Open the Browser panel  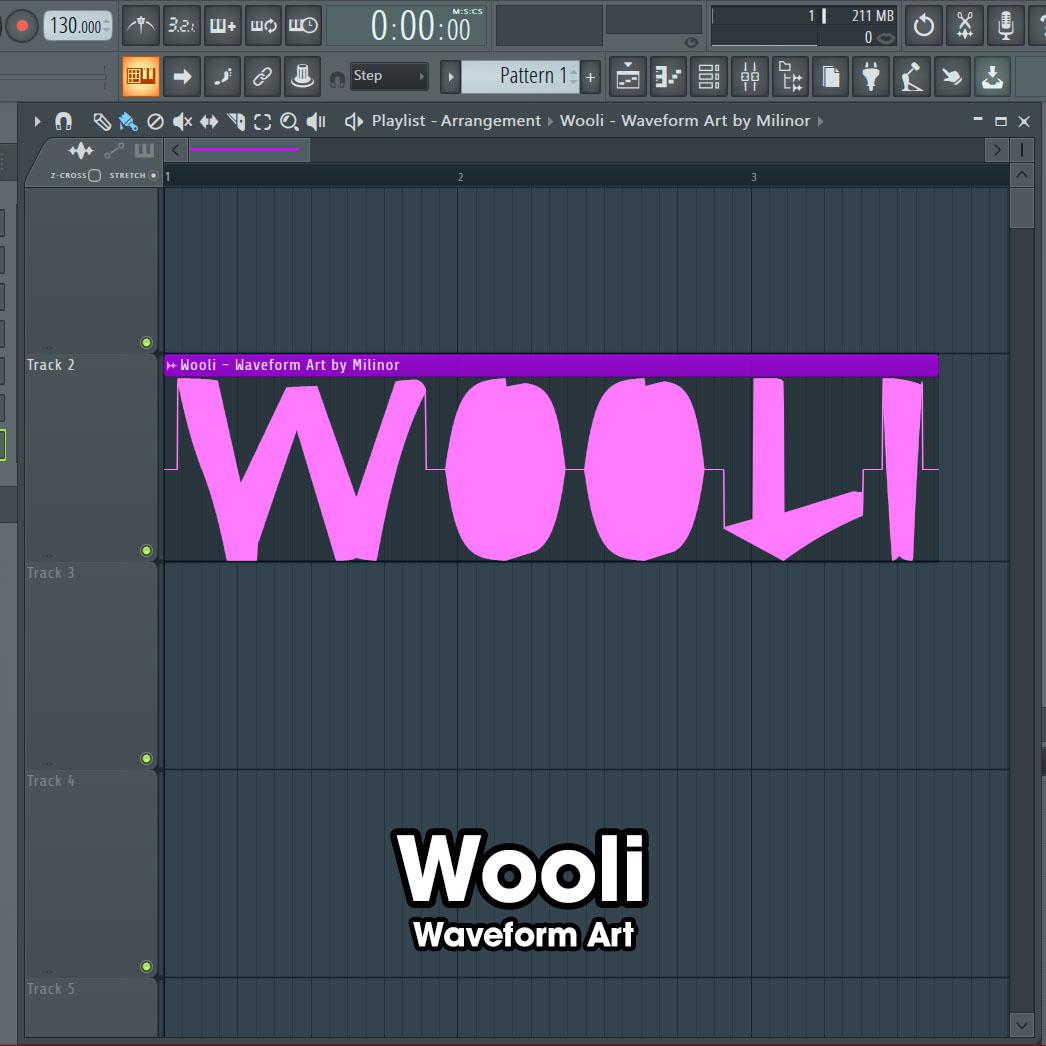coord(790,76)
